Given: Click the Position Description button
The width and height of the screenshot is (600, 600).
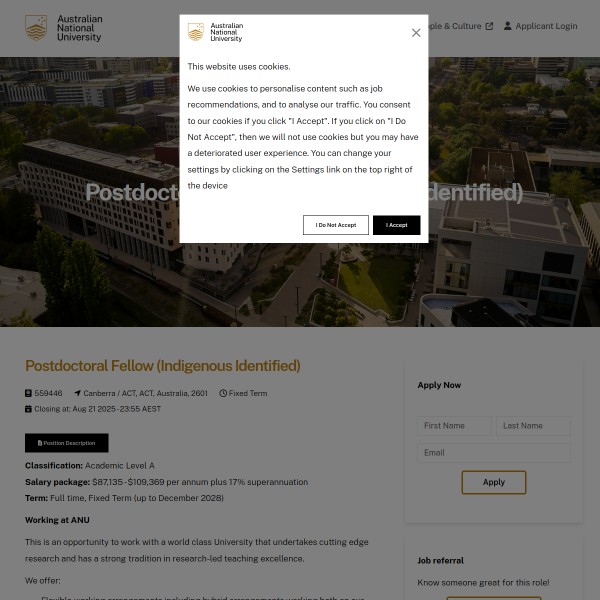Looking at the screenshot, I should [66, 443].
